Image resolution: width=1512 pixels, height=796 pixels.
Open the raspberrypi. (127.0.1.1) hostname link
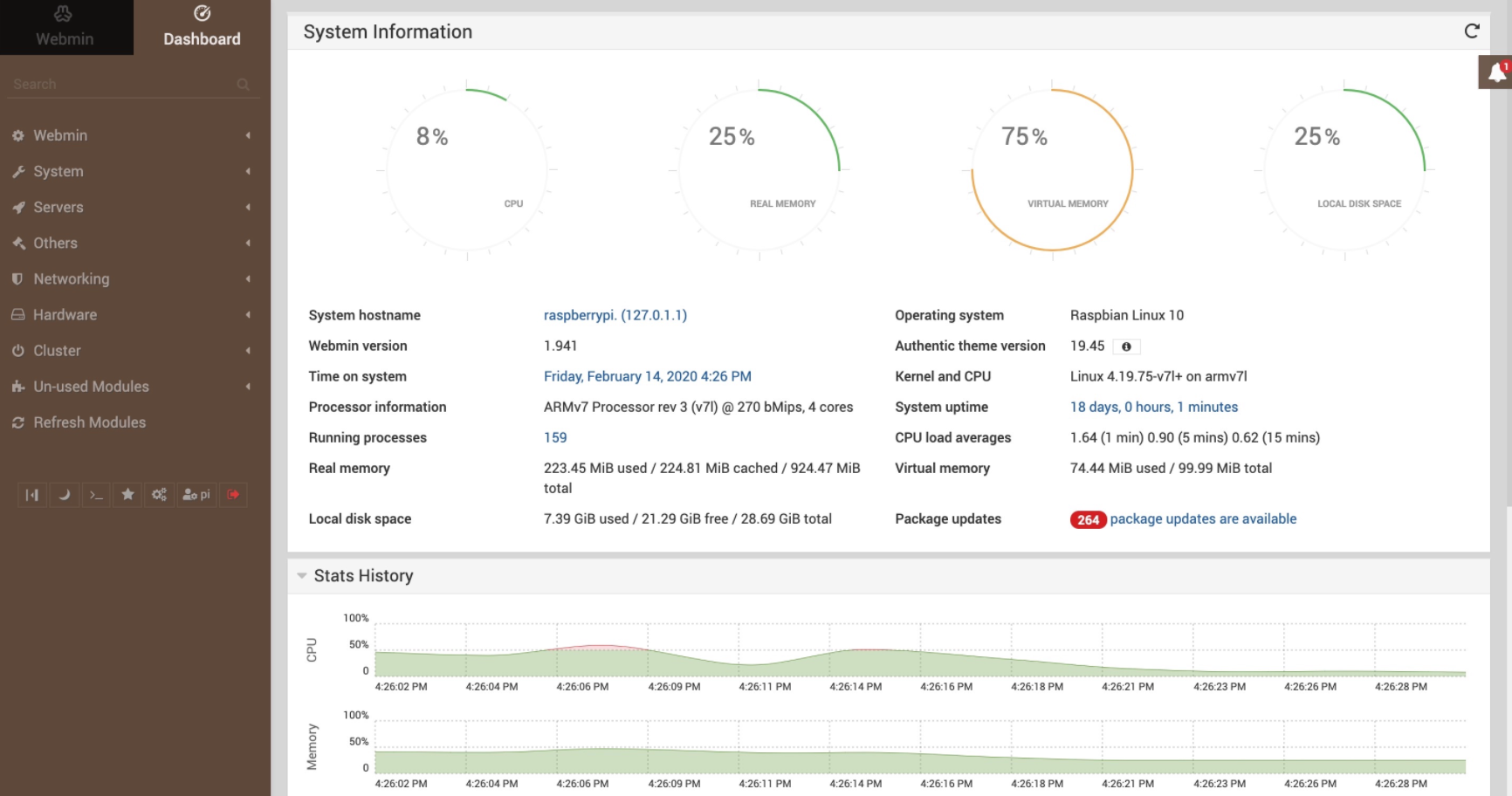615,315
